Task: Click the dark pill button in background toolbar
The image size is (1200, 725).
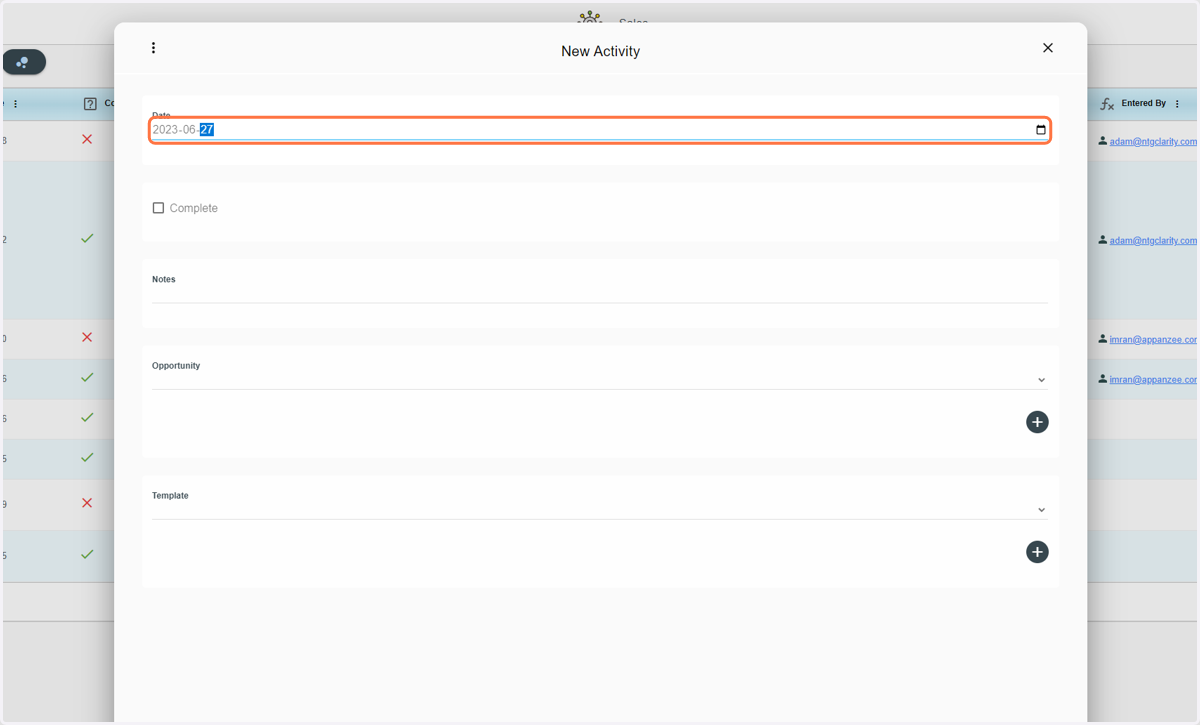Action: point(24,62)
